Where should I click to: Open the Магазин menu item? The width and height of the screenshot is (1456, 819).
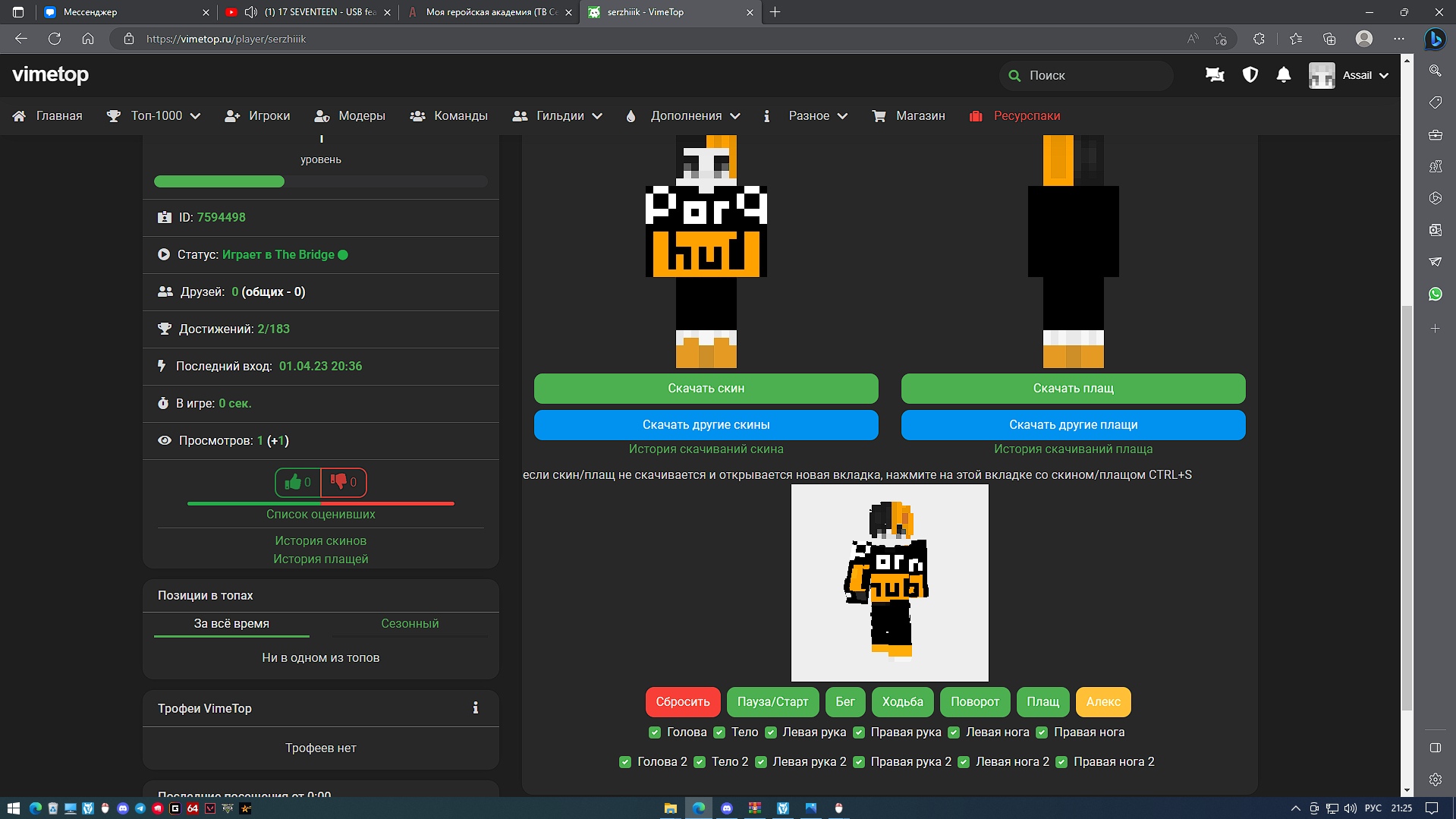(909, 116)
